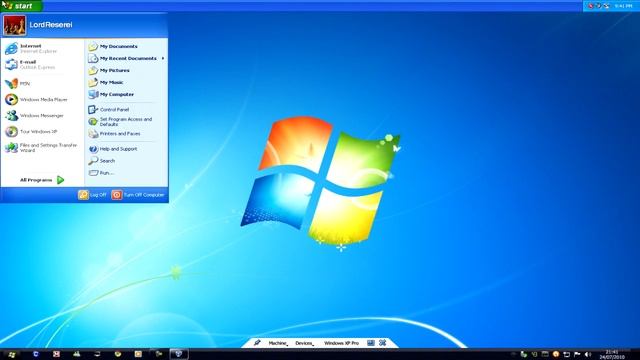Image resolution: width=640 pixels, height=360 pixels.
Task: Open the Machine menu in VM toolbar
Action: tap(278, 343)
